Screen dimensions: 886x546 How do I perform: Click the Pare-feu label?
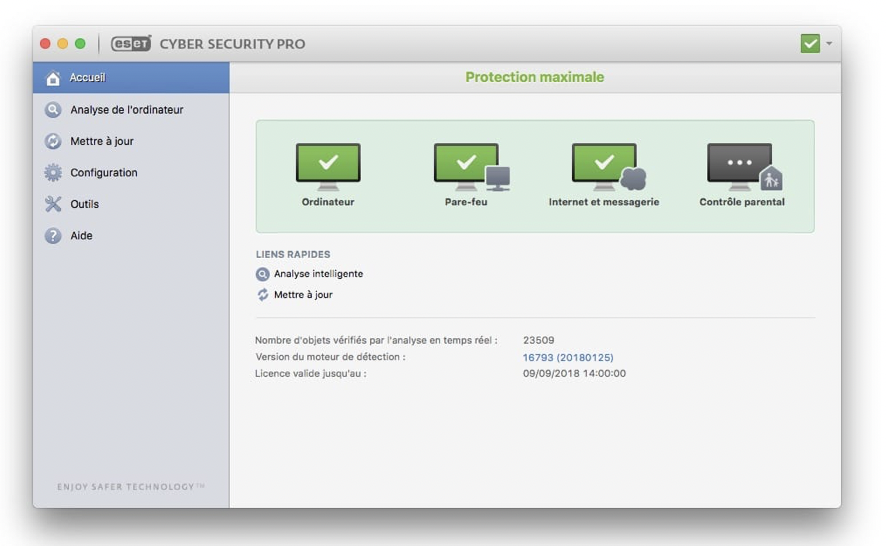466,202
